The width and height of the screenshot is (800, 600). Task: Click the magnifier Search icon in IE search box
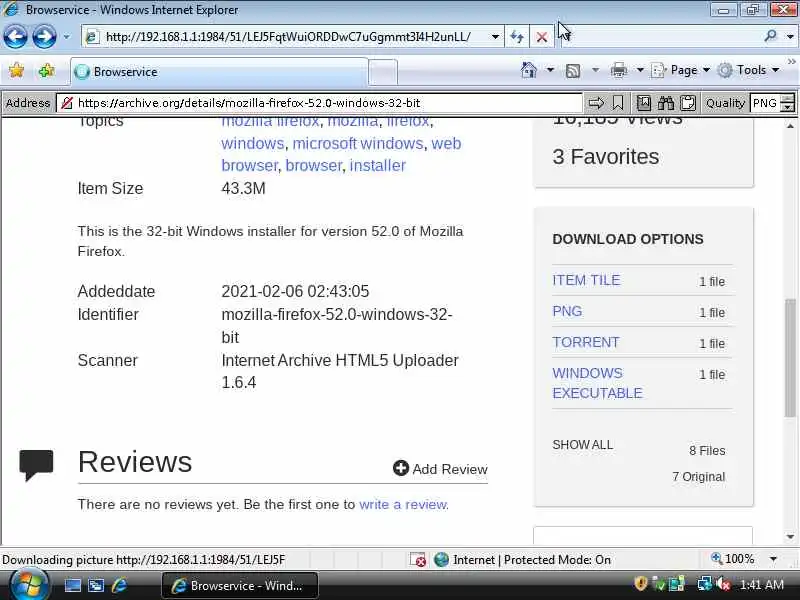point(770,36)
